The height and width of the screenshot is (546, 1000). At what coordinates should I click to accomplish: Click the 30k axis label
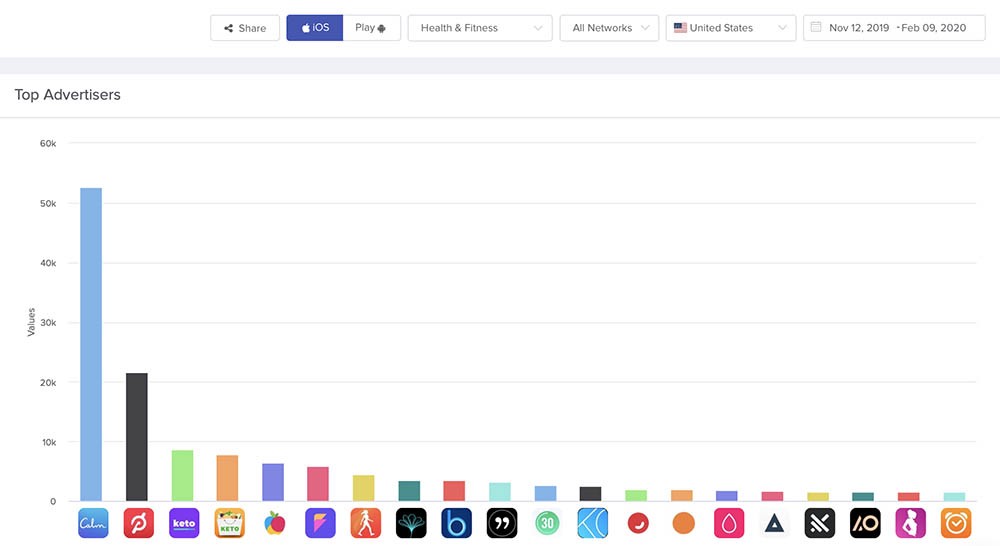[48, 323]
